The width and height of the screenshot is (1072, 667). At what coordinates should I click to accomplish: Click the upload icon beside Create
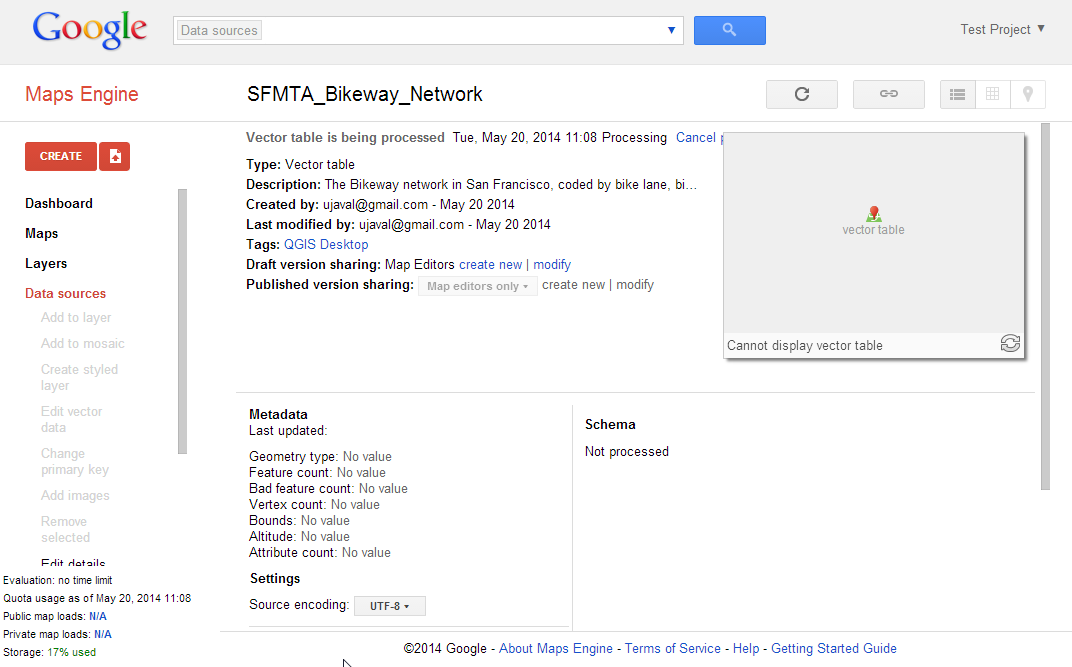coord(115,156)
